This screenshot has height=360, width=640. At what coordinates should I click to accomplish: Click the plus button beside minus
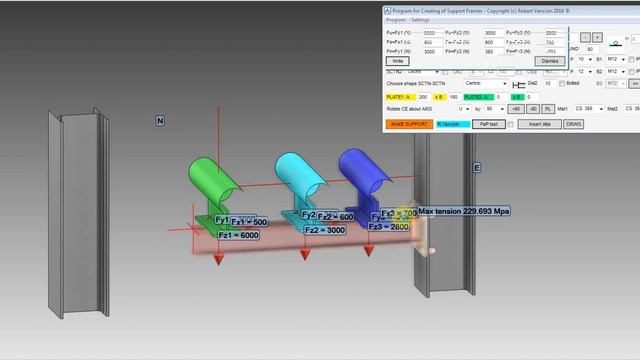(x=597, y=38)
